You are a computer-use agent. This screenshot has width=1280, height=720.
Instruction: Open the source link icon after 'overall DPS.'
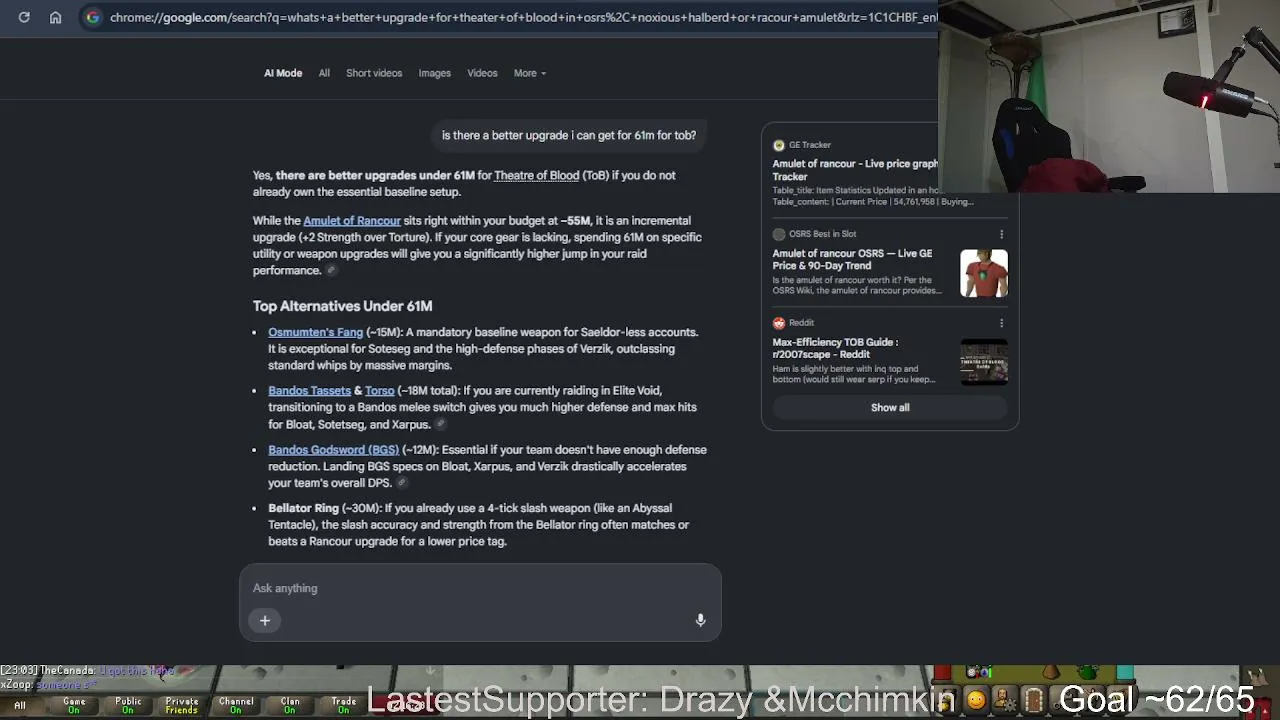401,483
